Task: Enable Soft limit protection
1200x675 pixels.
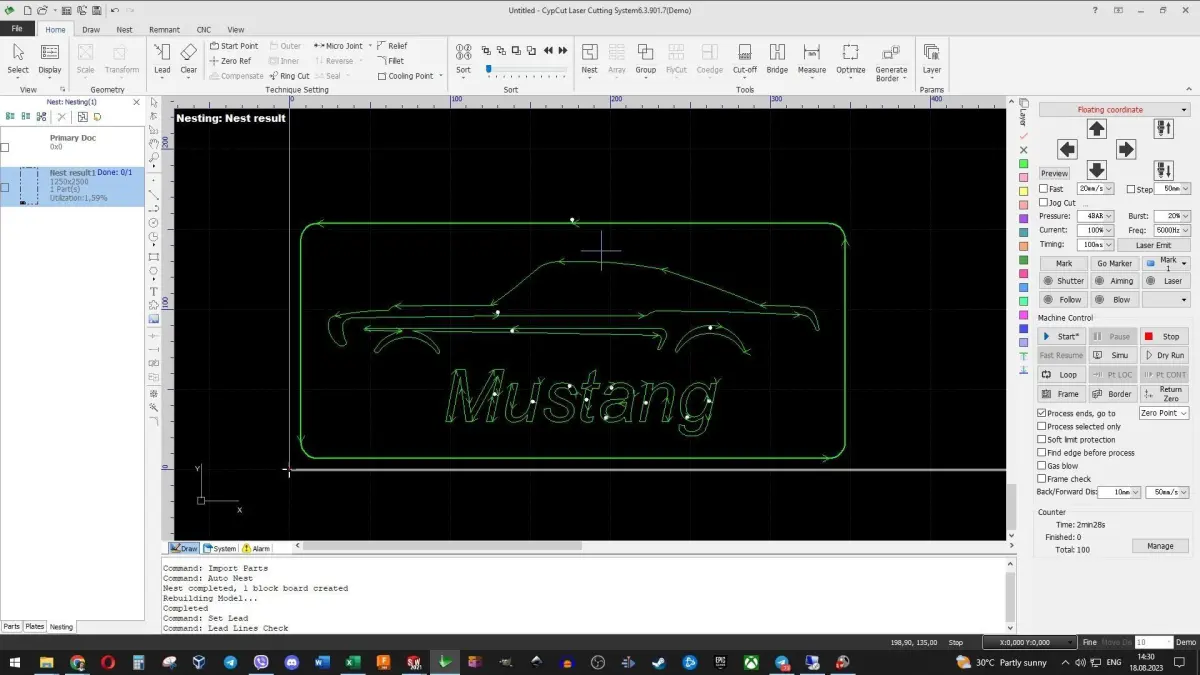Action: tap(1042, 439)
